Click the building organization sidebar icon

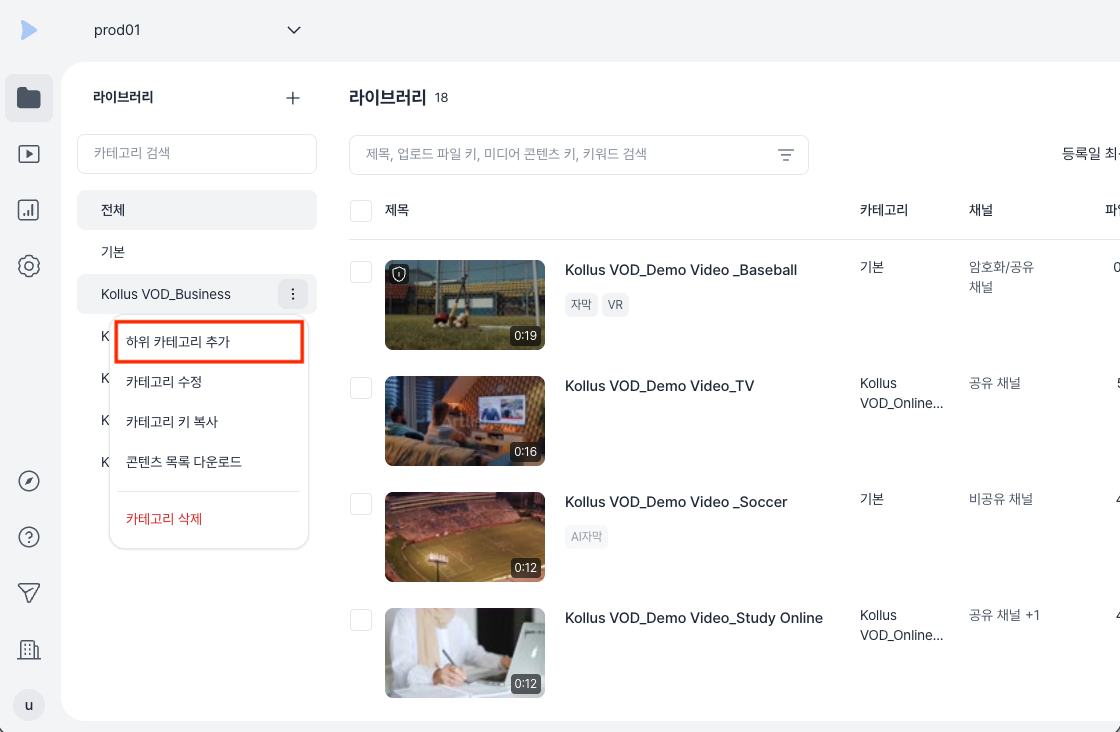(29, 649)
